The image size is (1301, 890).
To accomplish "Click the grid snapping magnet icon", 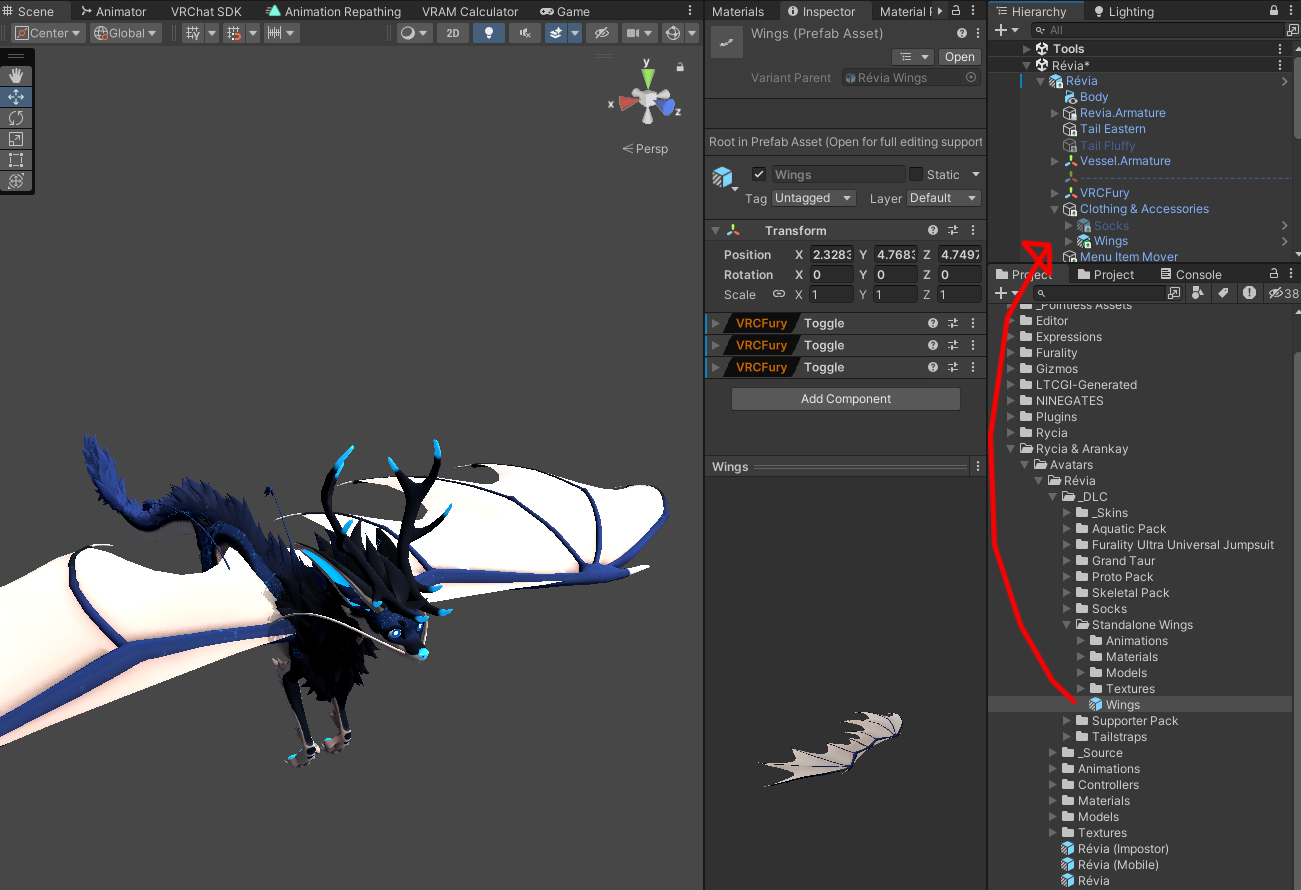I will [x=234, y=33].
